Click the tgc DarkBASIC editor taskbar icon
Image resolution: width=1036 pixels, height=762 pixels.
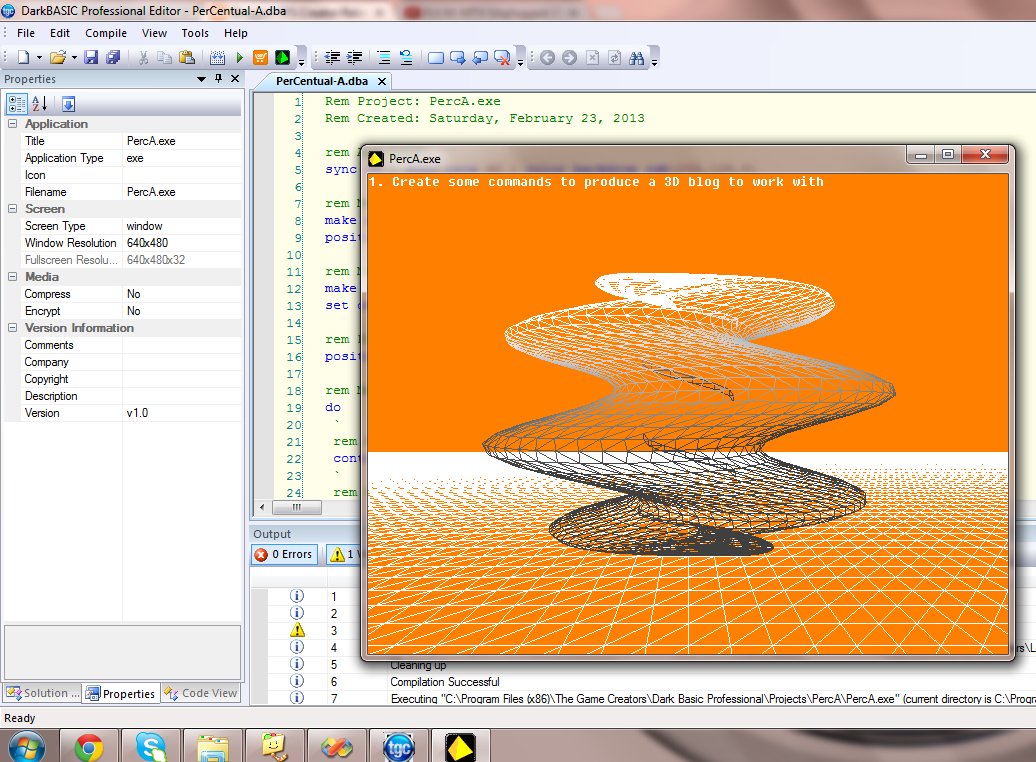(398, 747)
